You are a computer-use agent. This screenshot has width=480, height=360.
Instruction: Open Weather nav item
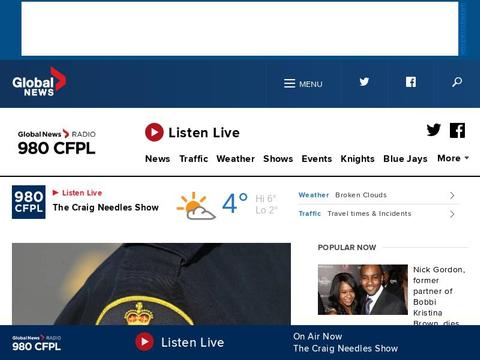pyautogui.click(x=236, y=159)
